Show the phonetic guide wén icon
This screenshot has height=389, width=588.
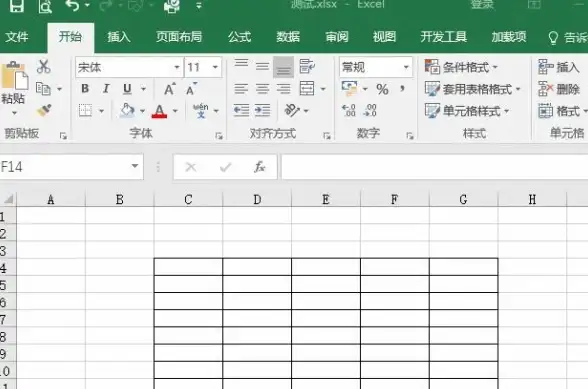pyautogui.click(x=201, y=111)
